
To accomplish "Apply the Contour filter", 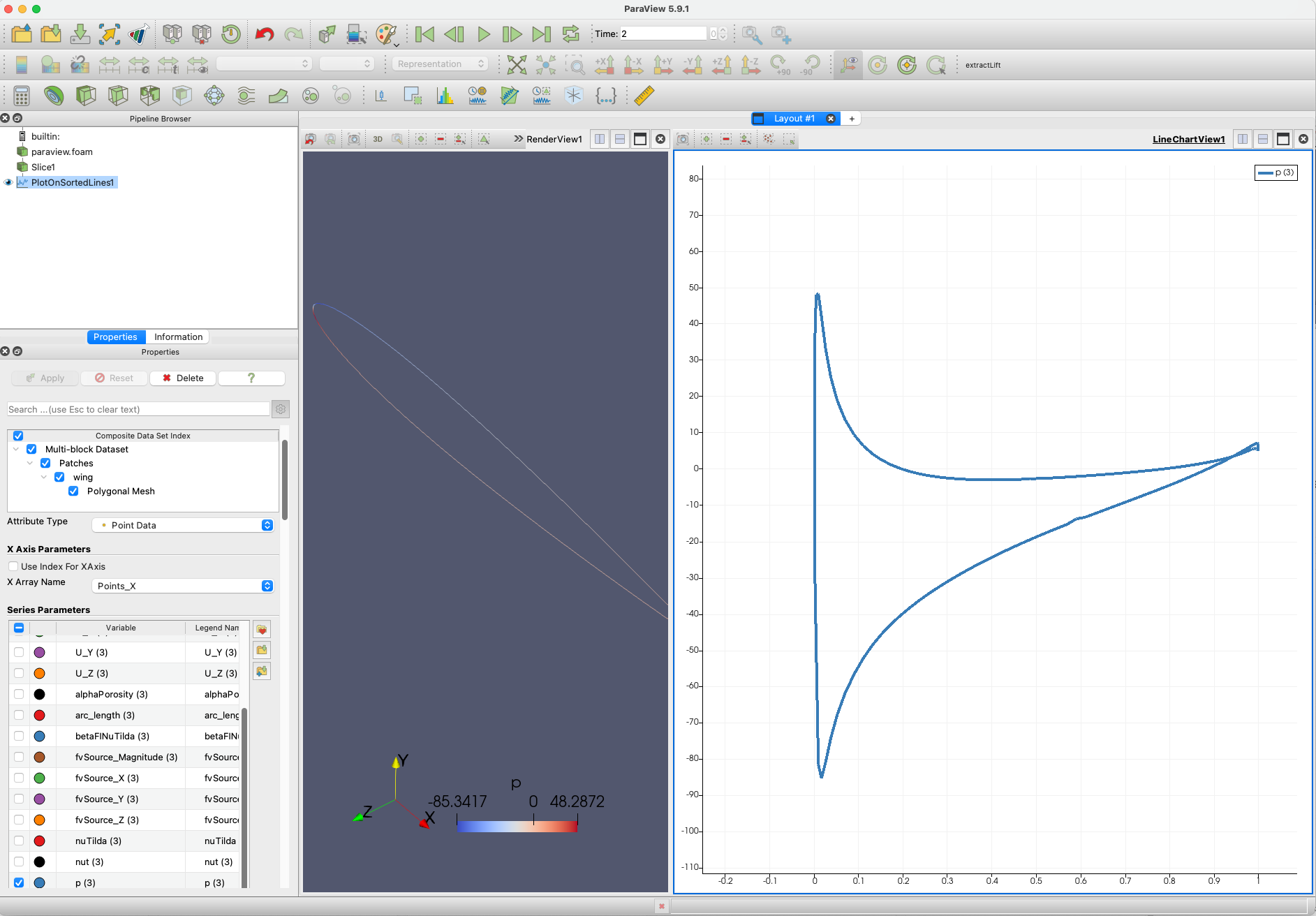I will (54, 95).
